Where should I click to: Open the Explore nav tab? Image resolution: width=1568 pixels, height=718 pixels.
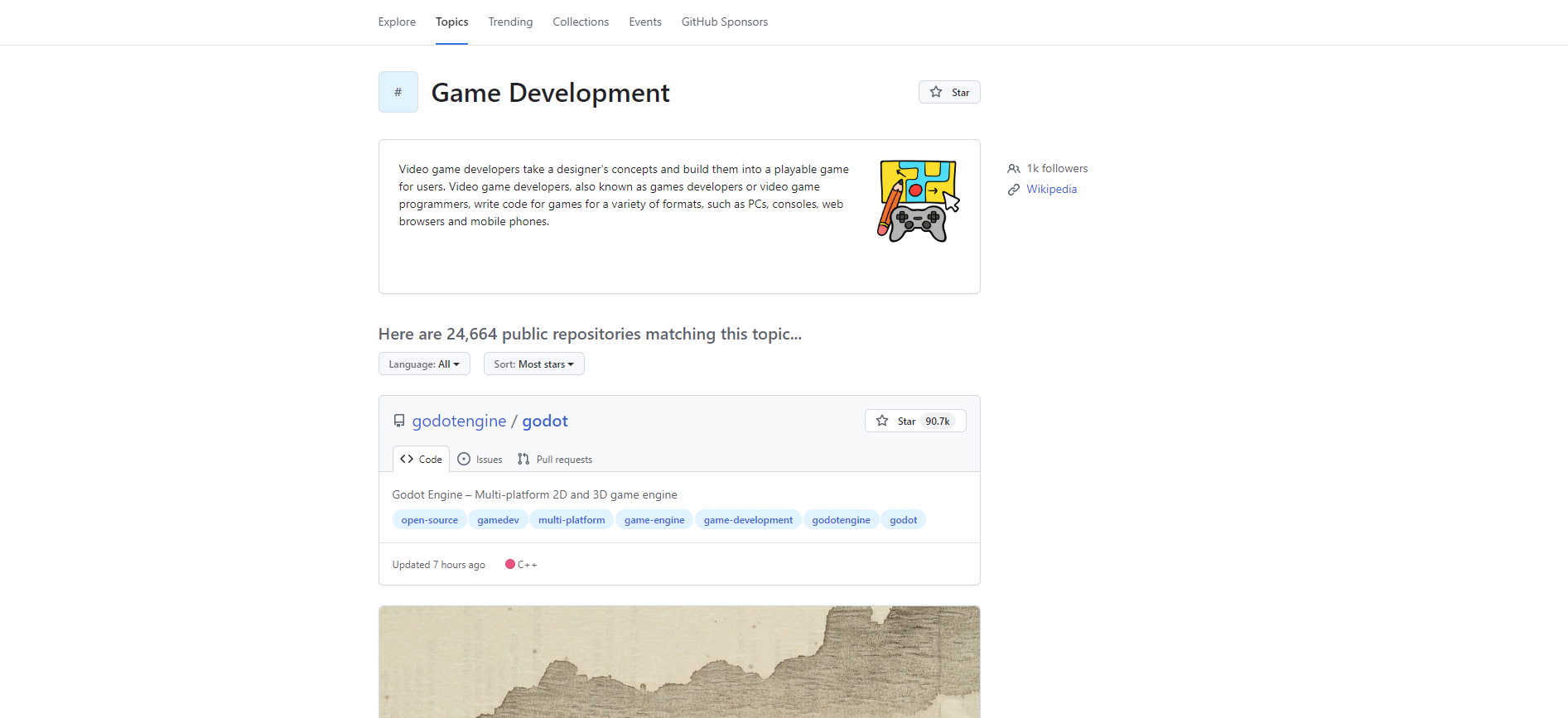tap(397, 22)
